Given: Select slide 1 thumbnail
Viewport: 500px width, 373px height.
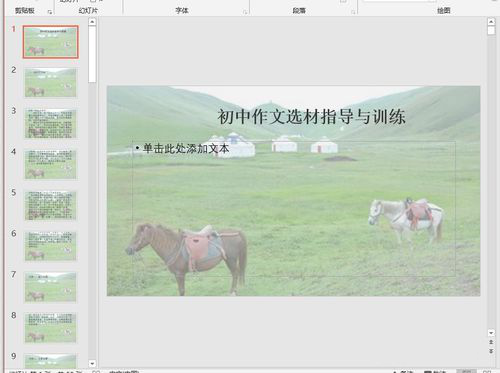Looking at the screenshot, I should 51,42.
